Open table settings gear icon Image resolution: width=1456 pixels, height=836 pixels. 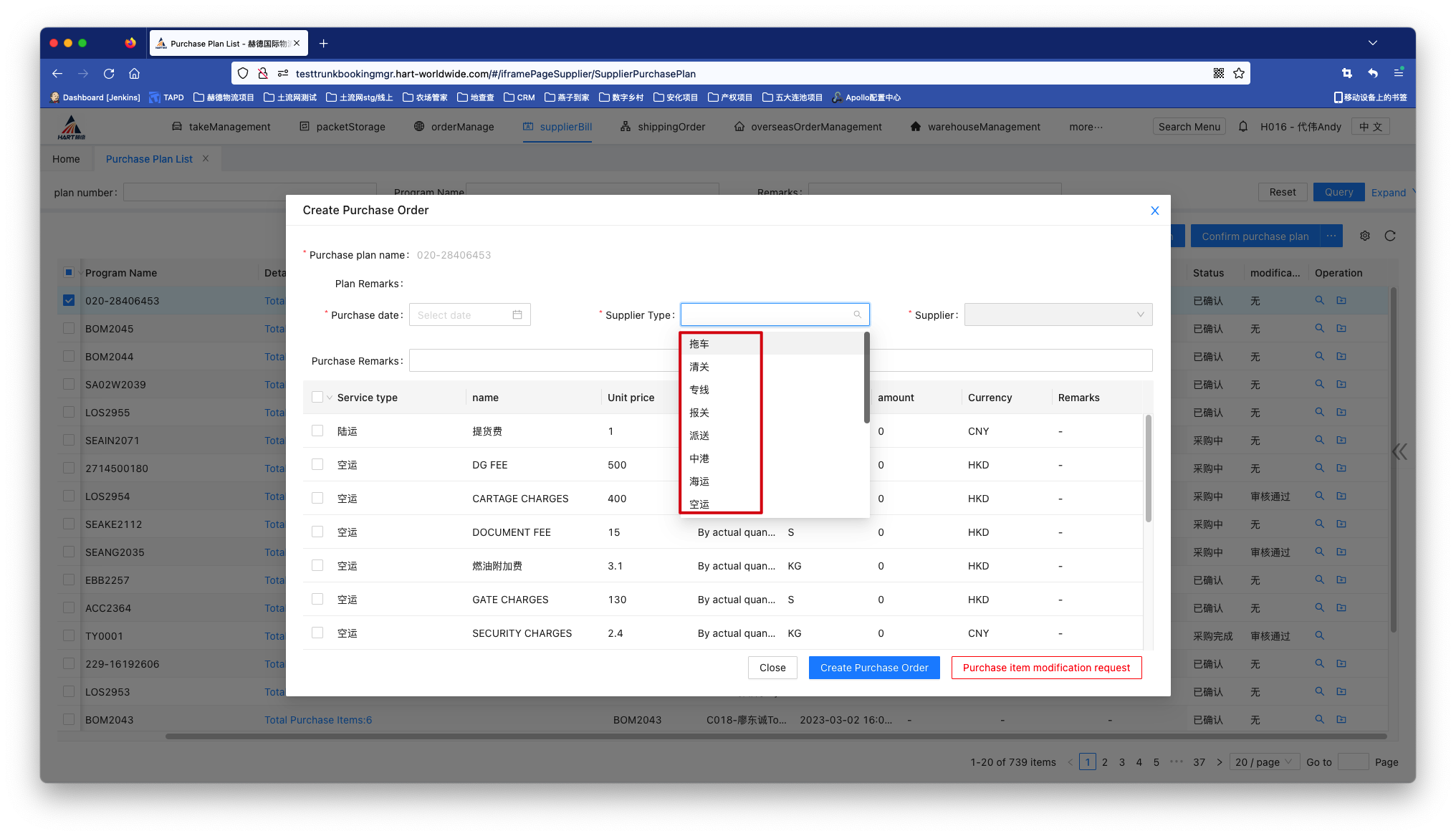coord(1365,236)
